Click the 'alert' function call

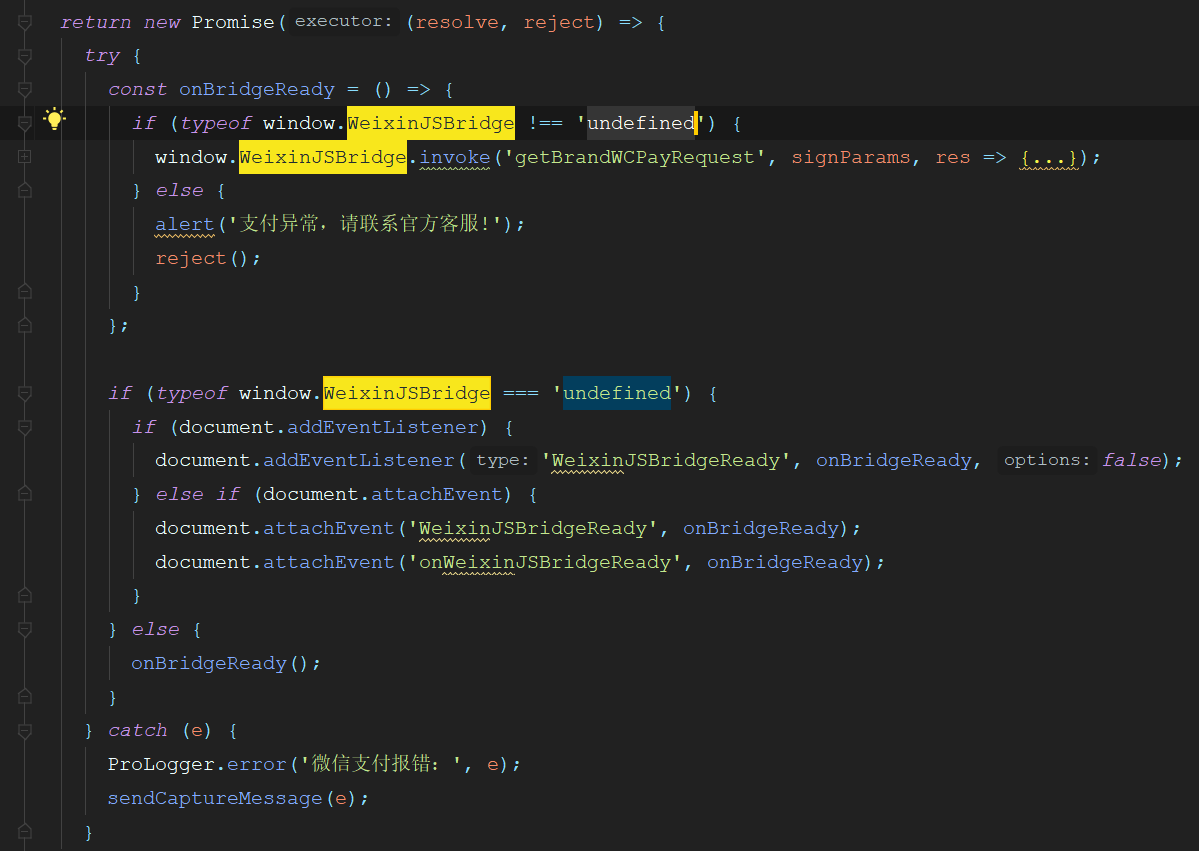tap(185, 225)
